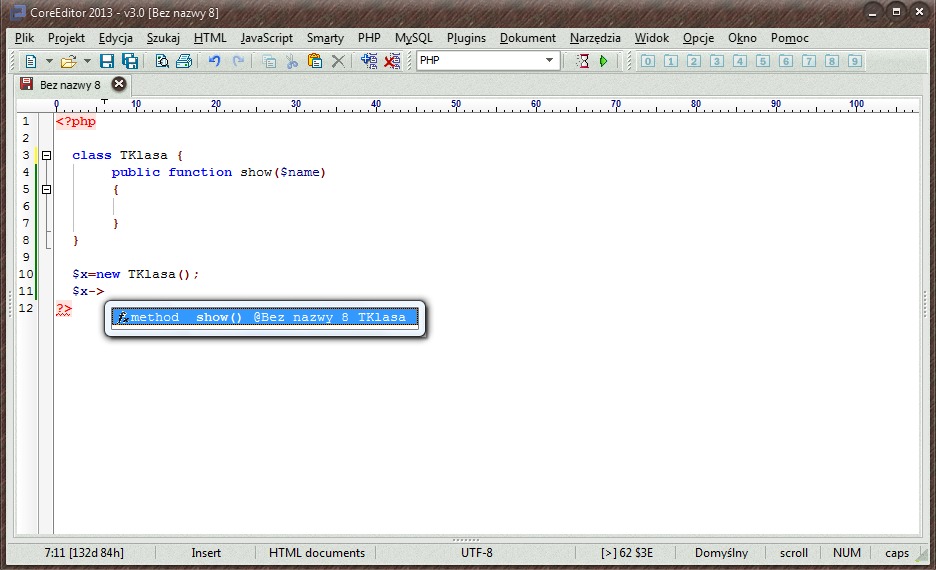Select bookmark folder 3
Image resolution: width=936 pixels, height=570 pixels.
point(717,61)
